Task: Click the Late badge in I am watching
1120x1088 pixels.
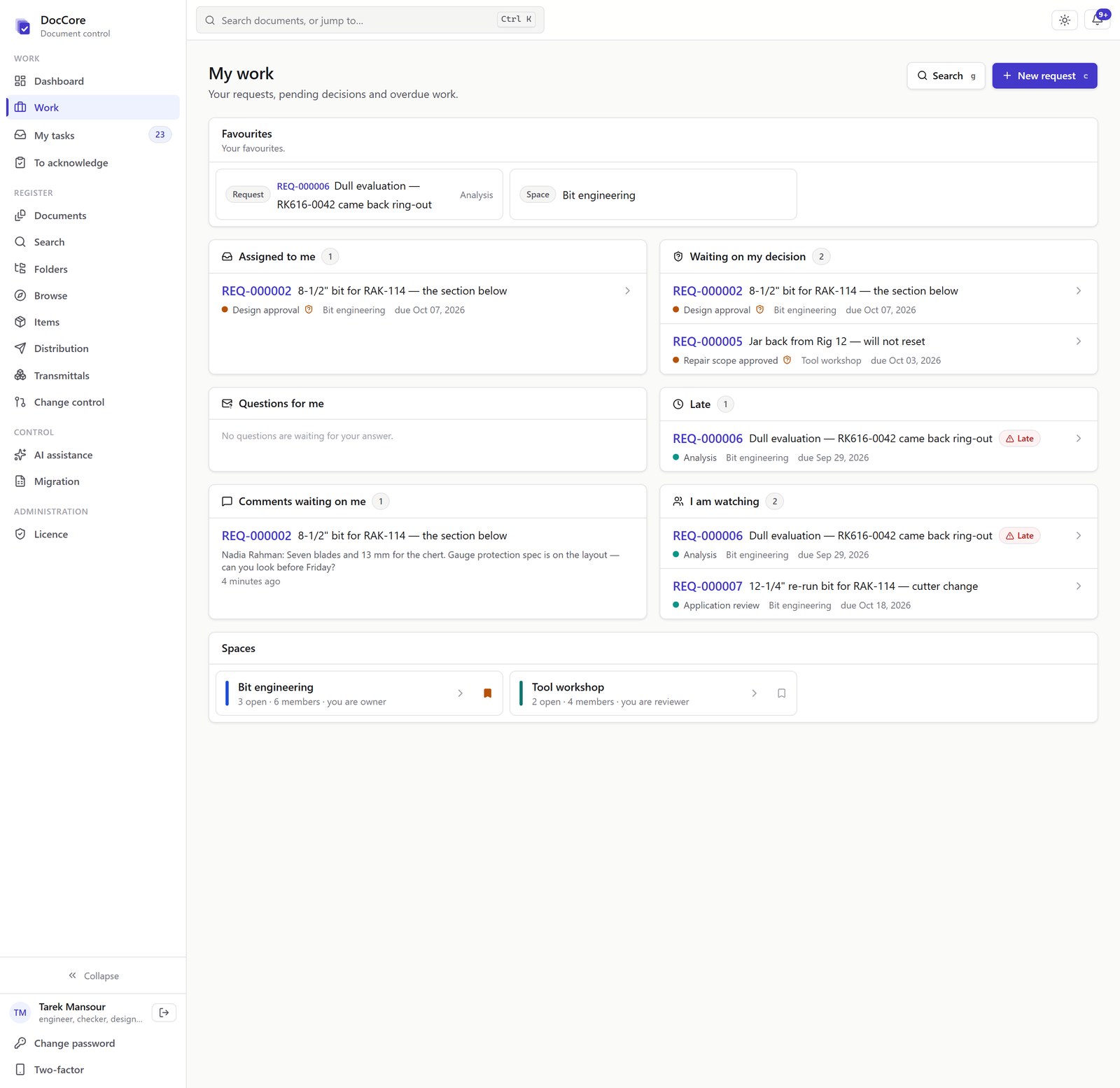Action: click(x=1019, y=536)
